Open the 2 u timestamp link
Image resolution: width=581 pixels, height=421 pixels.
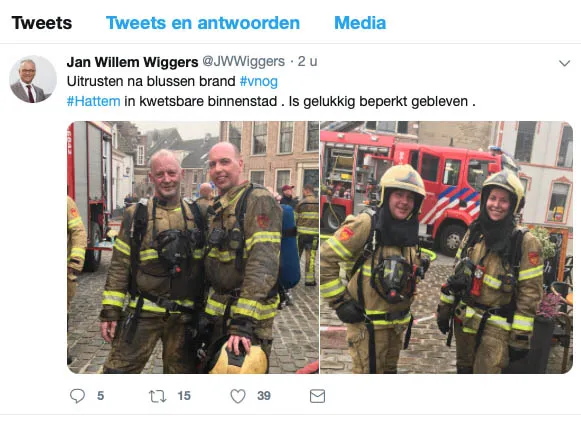point(308,61)
